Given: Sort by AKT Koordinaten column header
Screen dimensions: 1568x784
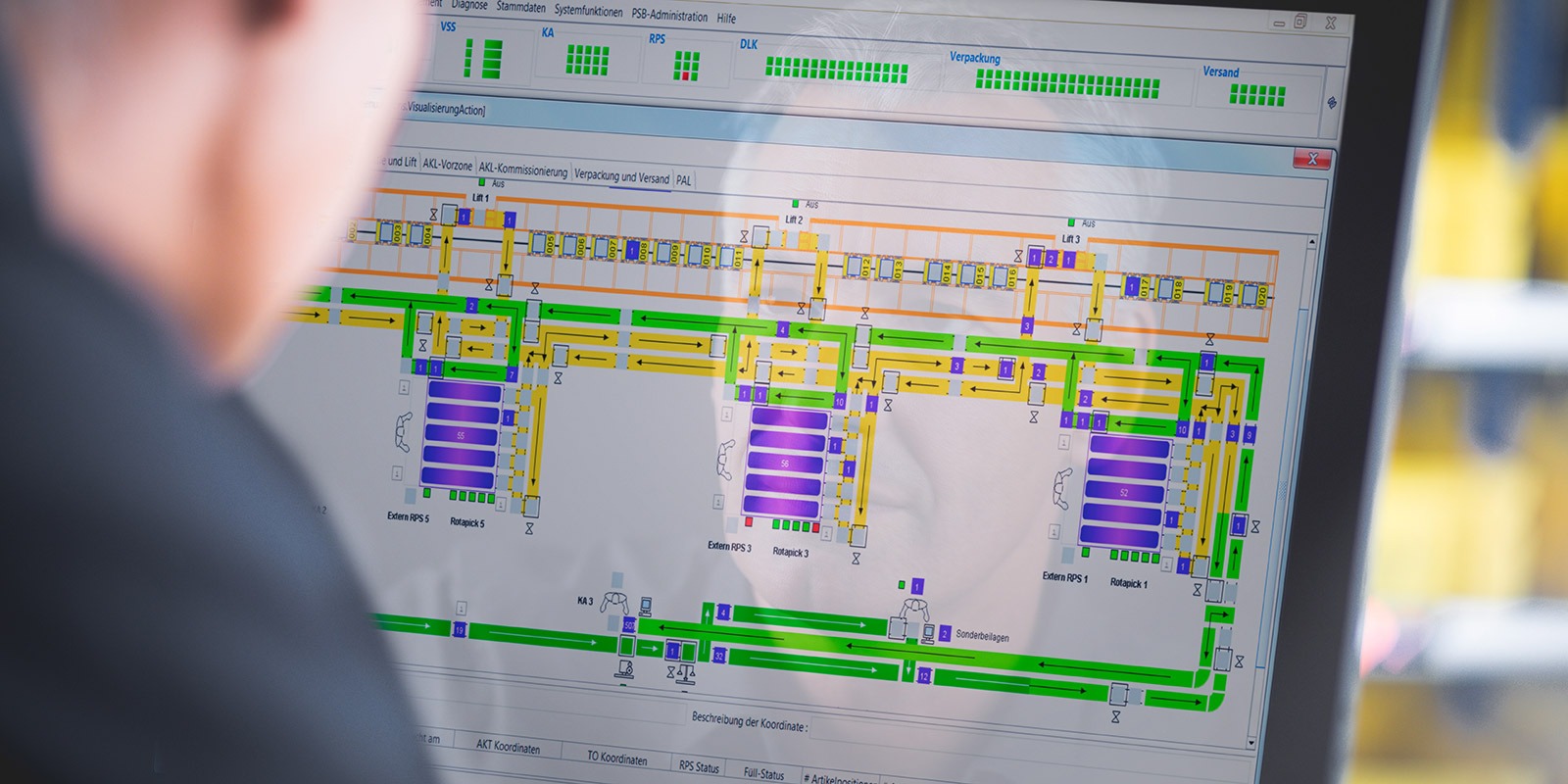Looking at the screenshot, I should pyautogui.click(x=508, y=746).
